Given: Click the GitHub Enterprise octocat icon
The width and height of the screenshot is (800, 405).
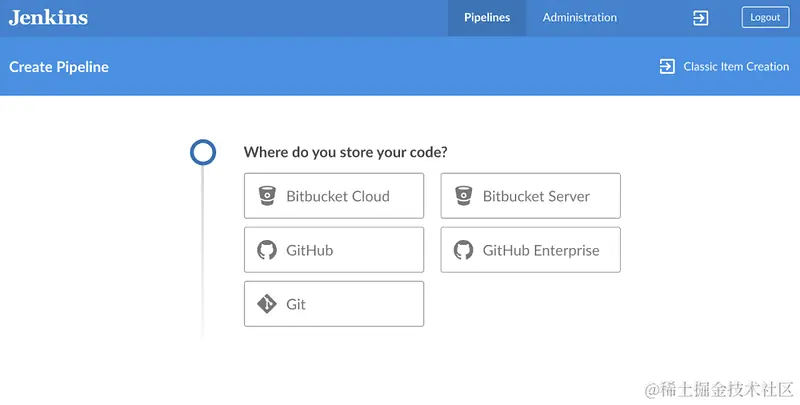Looking at the screenshot, I should (x=463, y=250).
